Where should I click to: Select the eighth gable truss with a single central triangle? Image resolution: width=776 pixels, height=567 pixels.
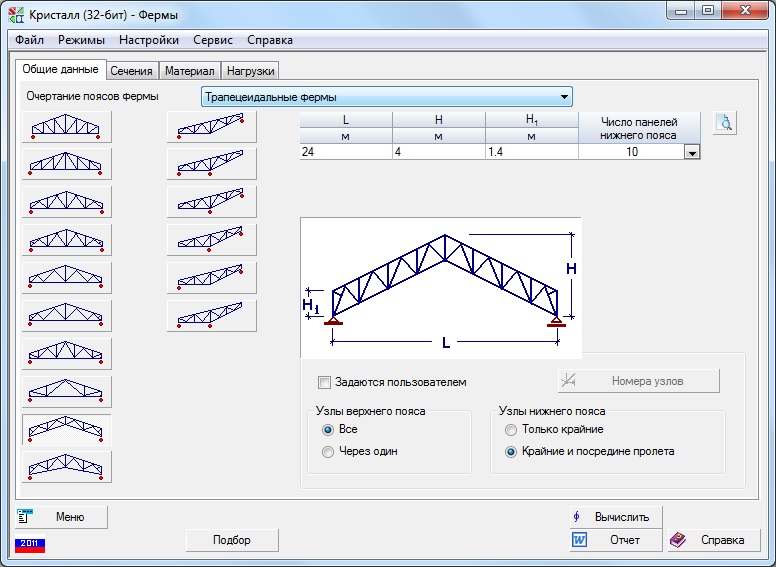coord(67,392)
